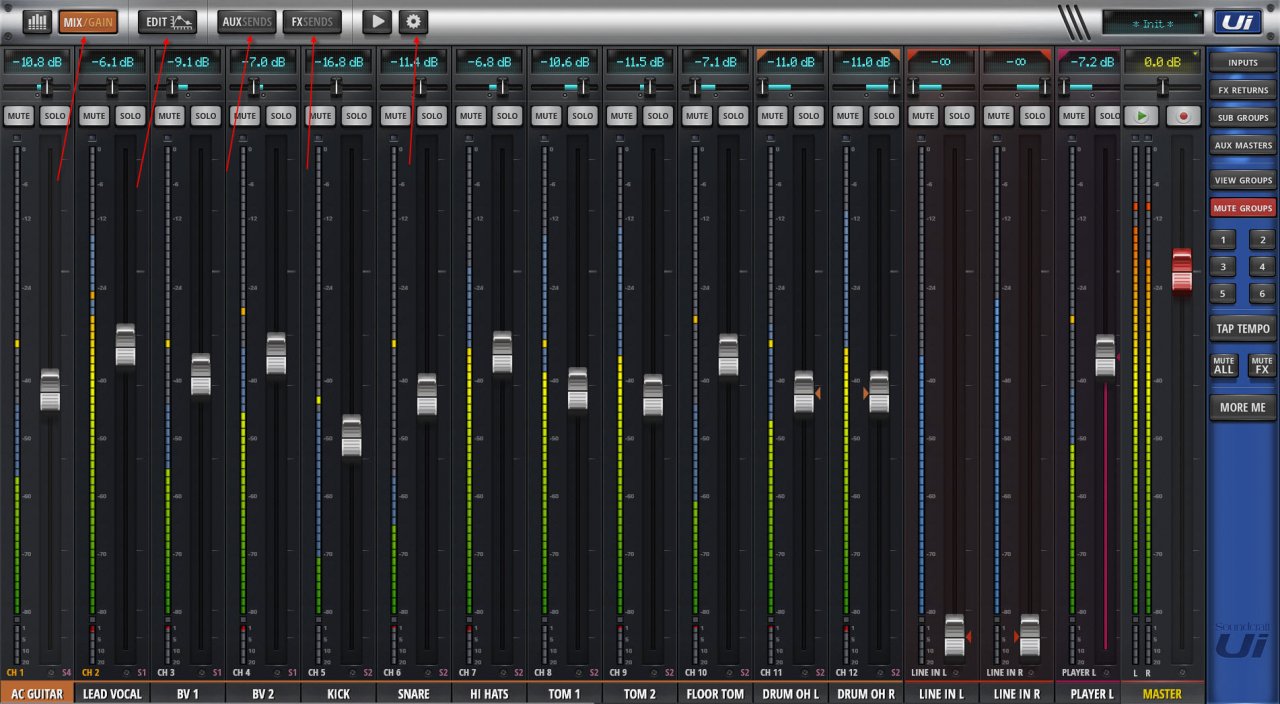Solo the Lead Vocal channel
This screenshot has height=704, width=1280.
tap(131, 116)
